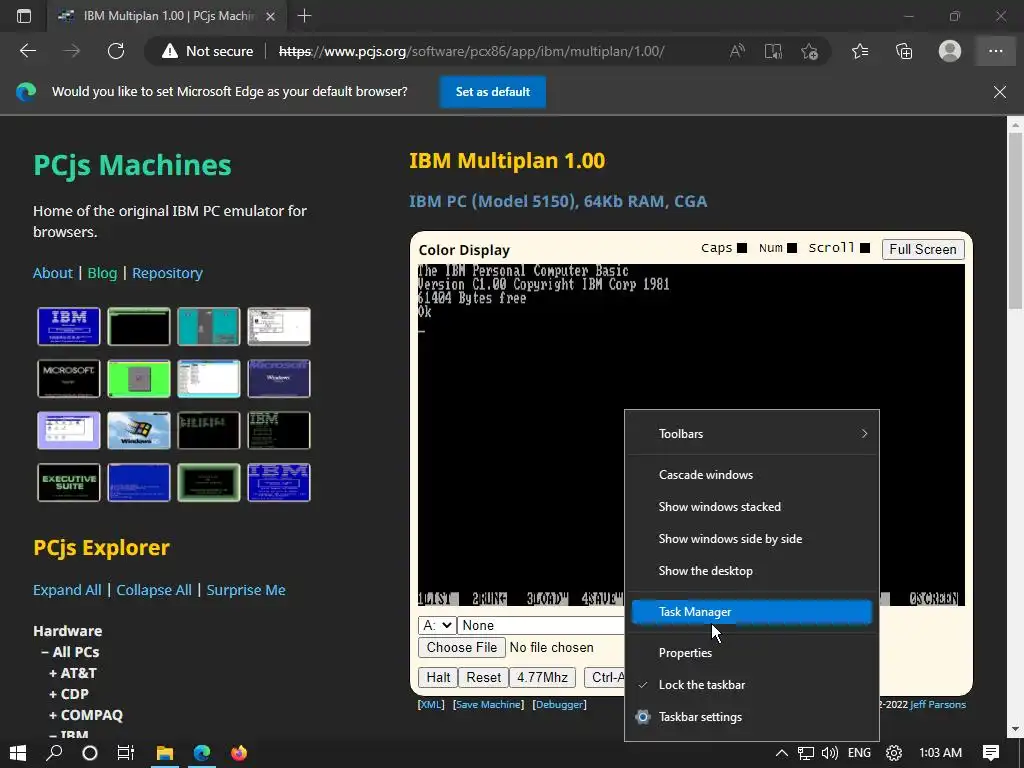Image resolution: width=1024 pixels, height=768 pixels.
Task: Open the Edge tab actions menu icon
Action: [24, 16]
